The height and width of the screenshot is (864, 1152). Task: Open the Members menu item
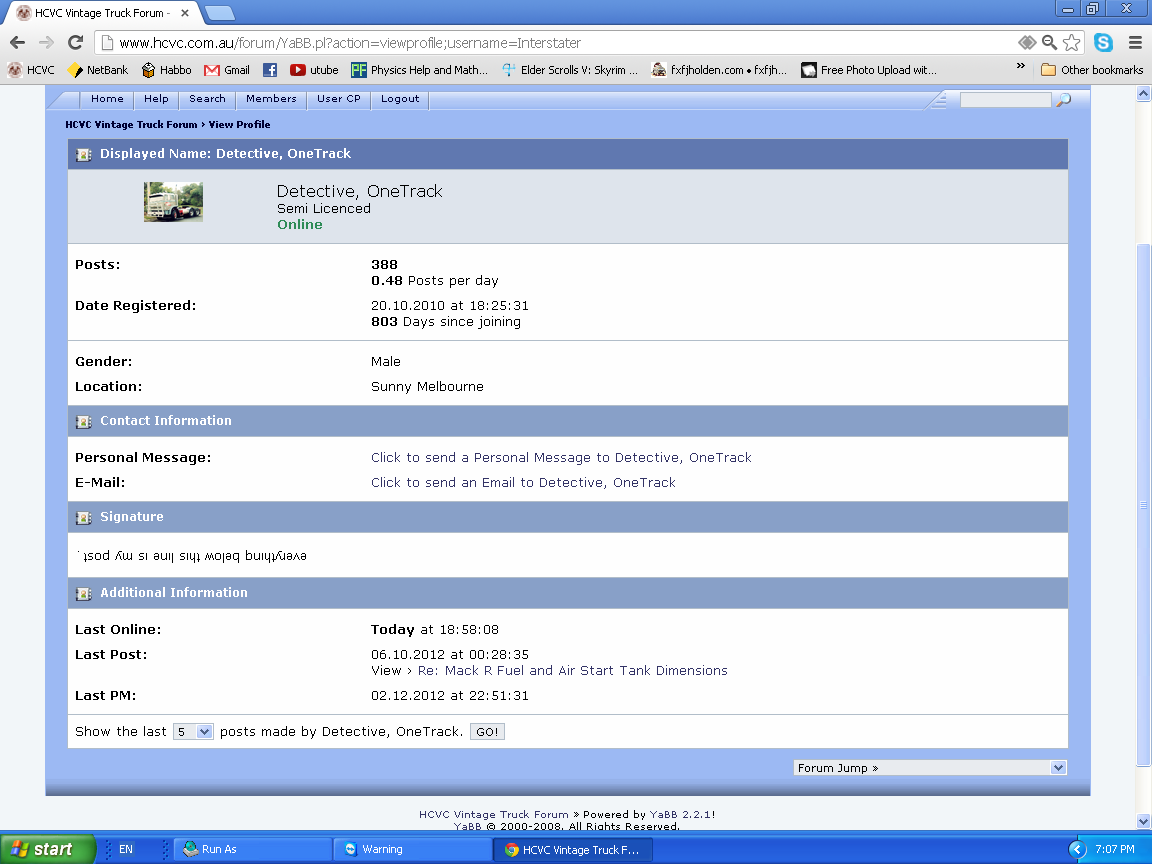(271, 99)
